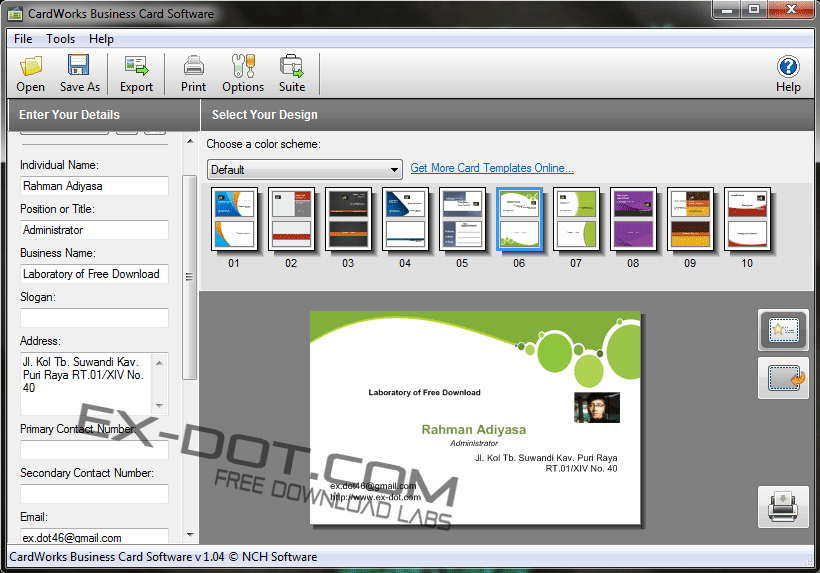Screen dimensions: 820x573
Task: Click the Individual Name field with Rahman Adiyasa
Action: 94,186
